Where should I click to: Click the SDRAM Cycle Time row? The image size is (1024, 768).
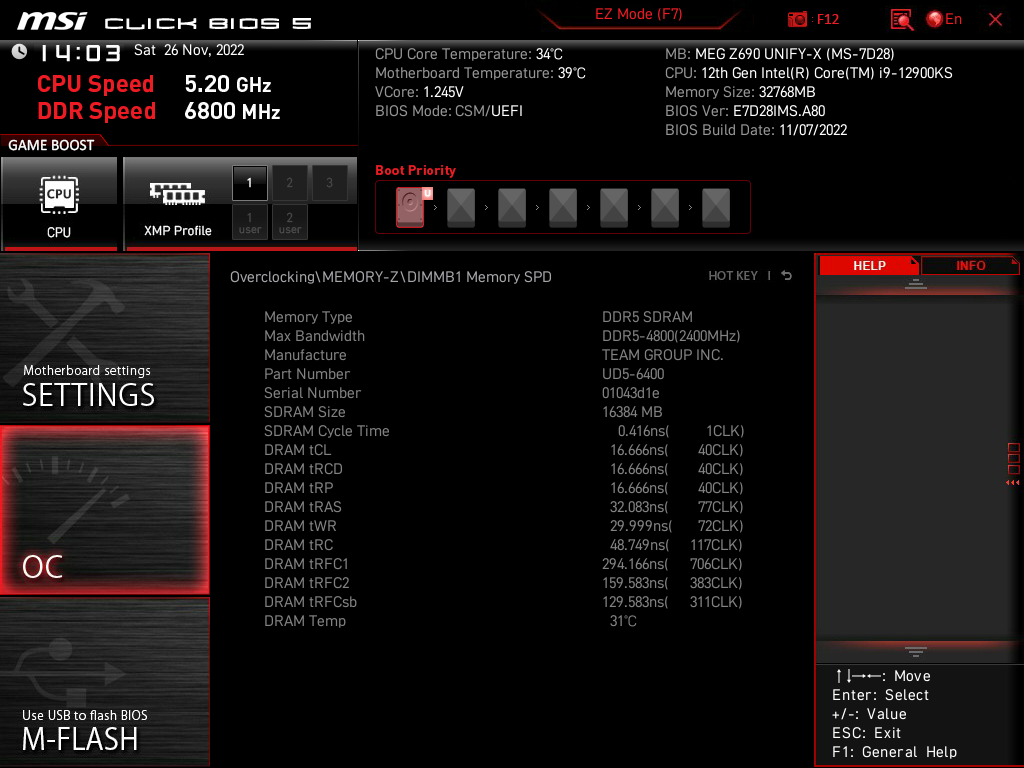tap(504, 430)
